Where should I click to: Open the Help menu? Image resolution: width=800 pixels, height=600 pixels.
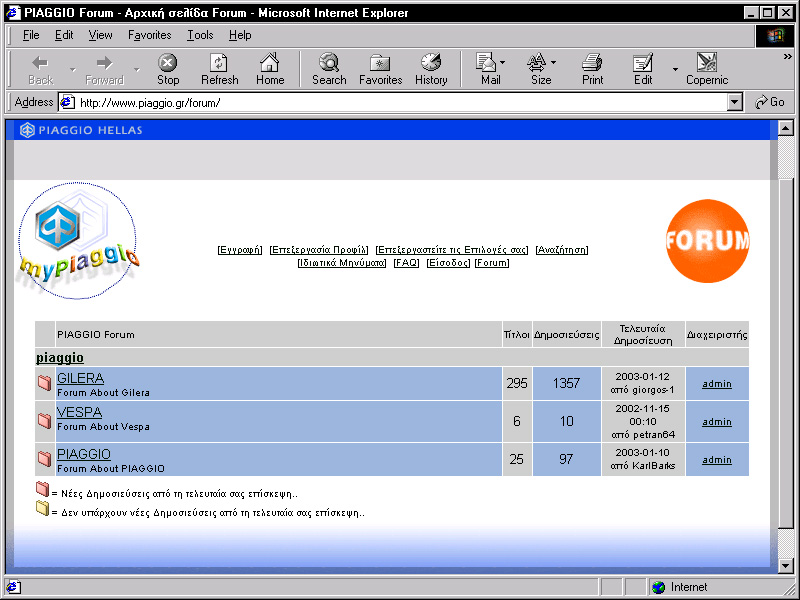point(240,35)
